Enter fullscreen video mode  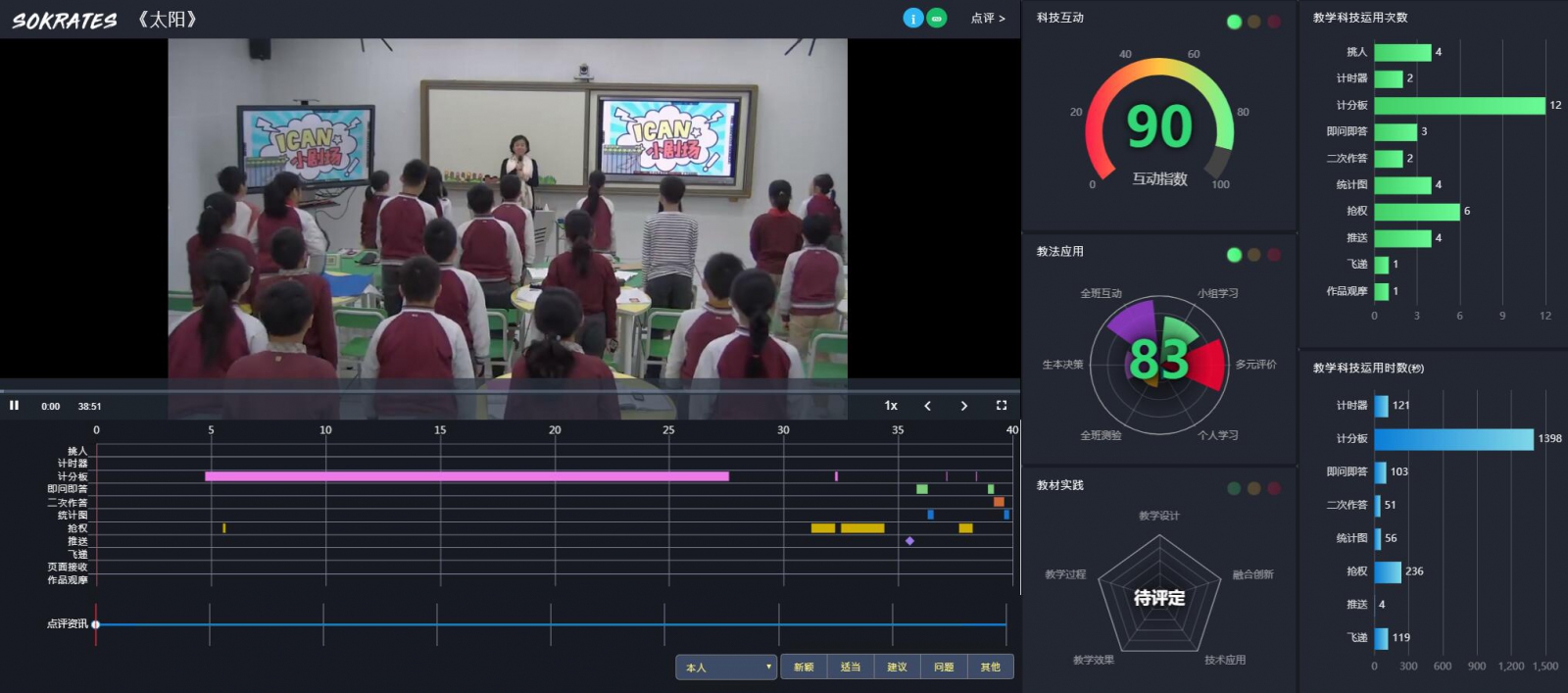[1001, 405]
